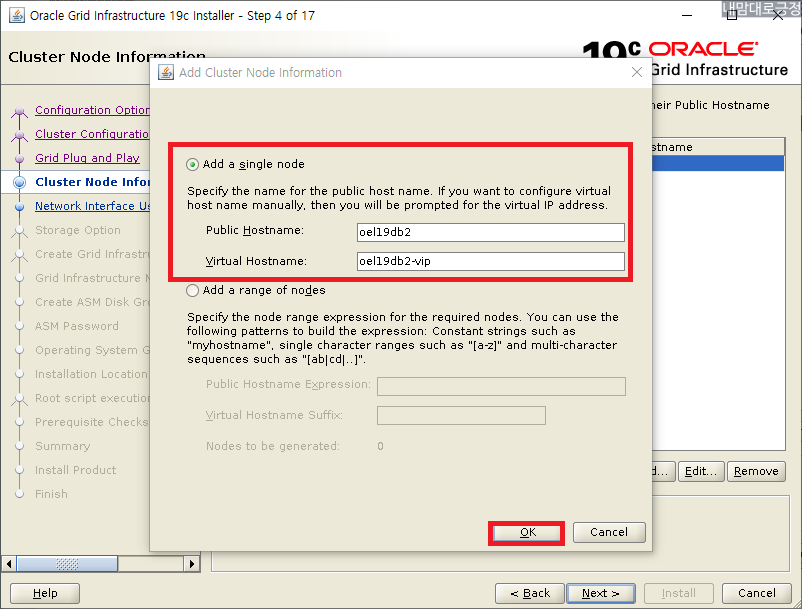The height and width of the screenshot is (609, 802).
Task: Select the Add a range of nodes option
Action: (192, 290)
